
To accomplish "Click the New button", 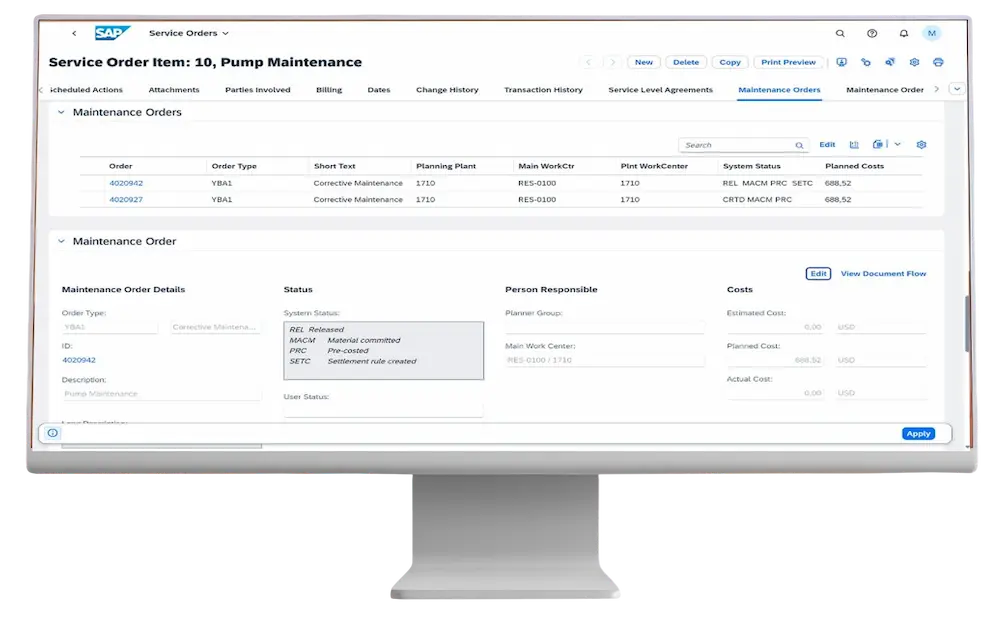I will click(x=643, y=62).
